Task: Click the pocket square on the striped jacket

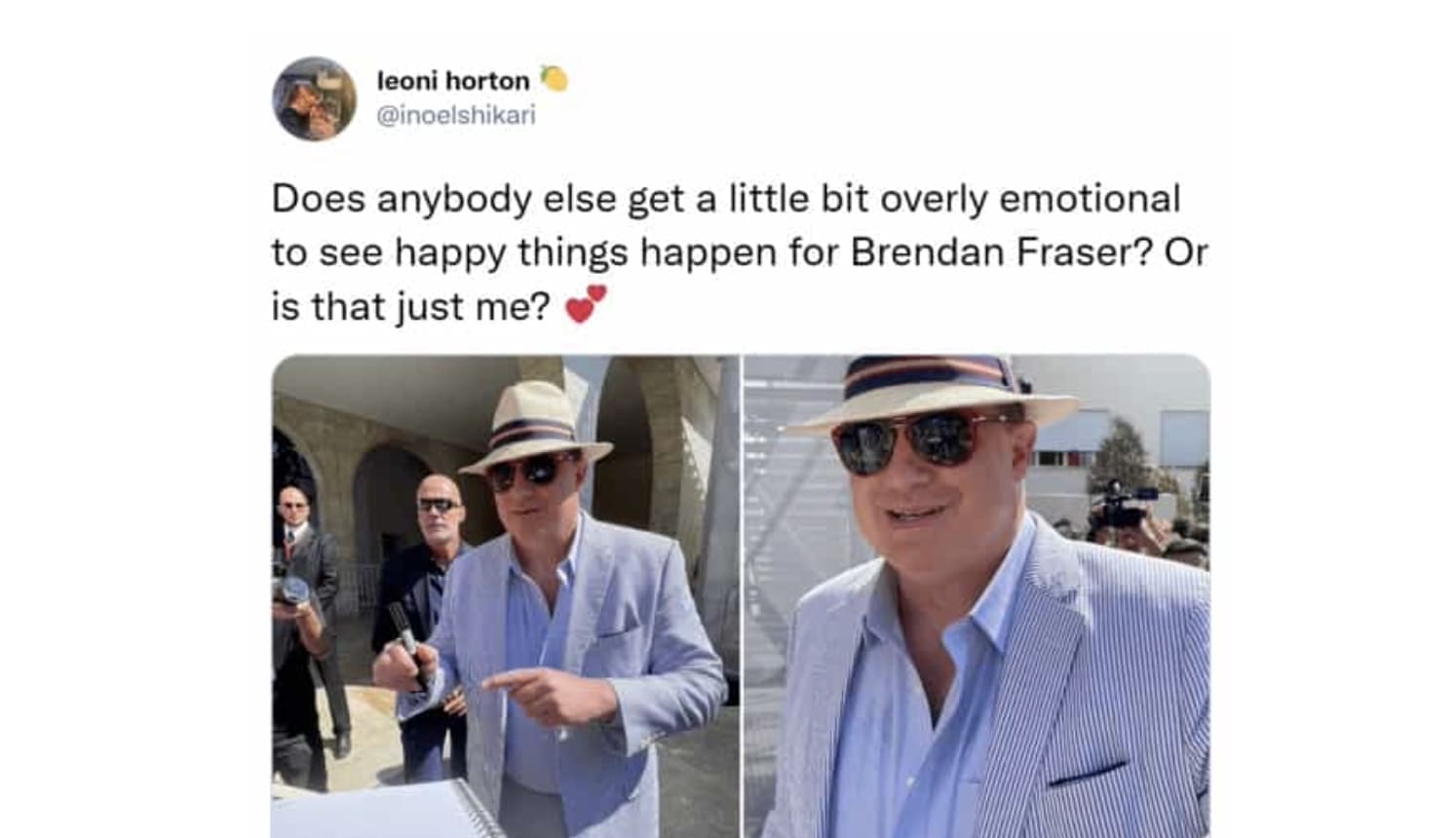Action: (1088, 774)
